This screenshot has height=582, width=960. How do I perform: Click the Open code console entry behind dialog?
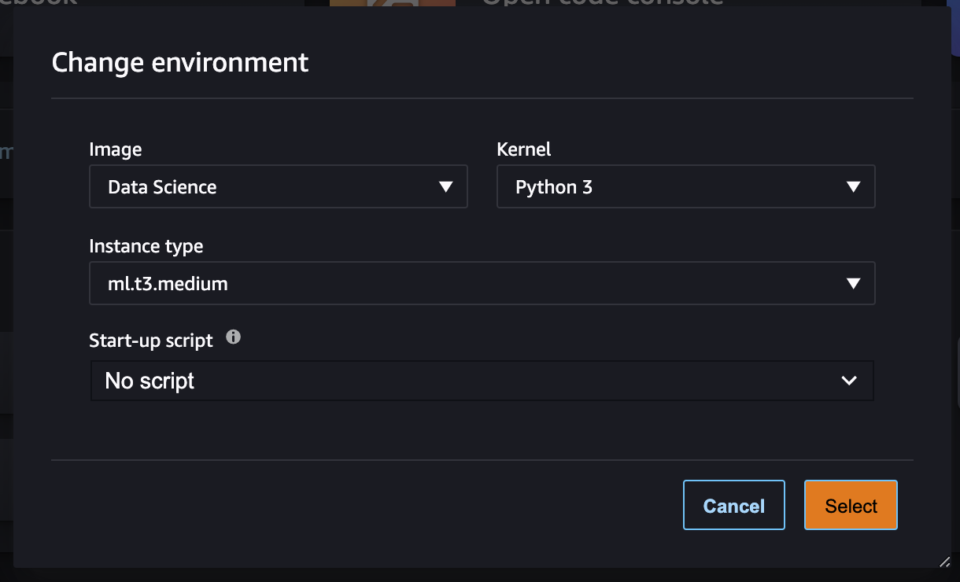602,4
